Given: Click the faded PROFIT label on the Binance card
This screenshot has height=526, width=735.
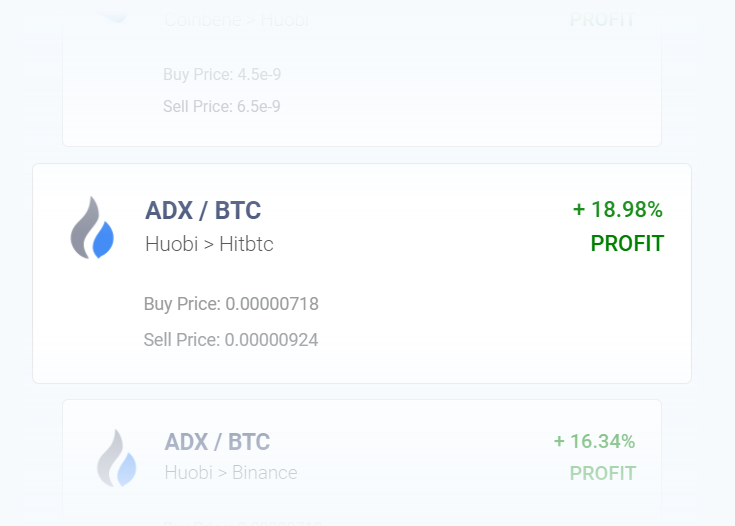Looking at the screenshot, I should coord(602,473).
